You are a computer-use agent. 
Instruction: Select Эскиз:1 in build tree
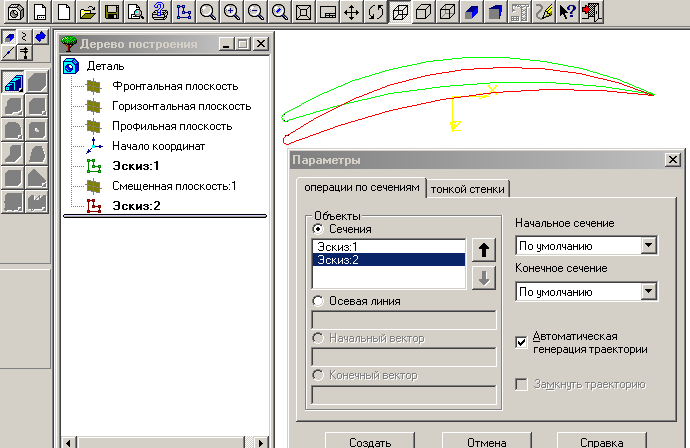[136, 166]
